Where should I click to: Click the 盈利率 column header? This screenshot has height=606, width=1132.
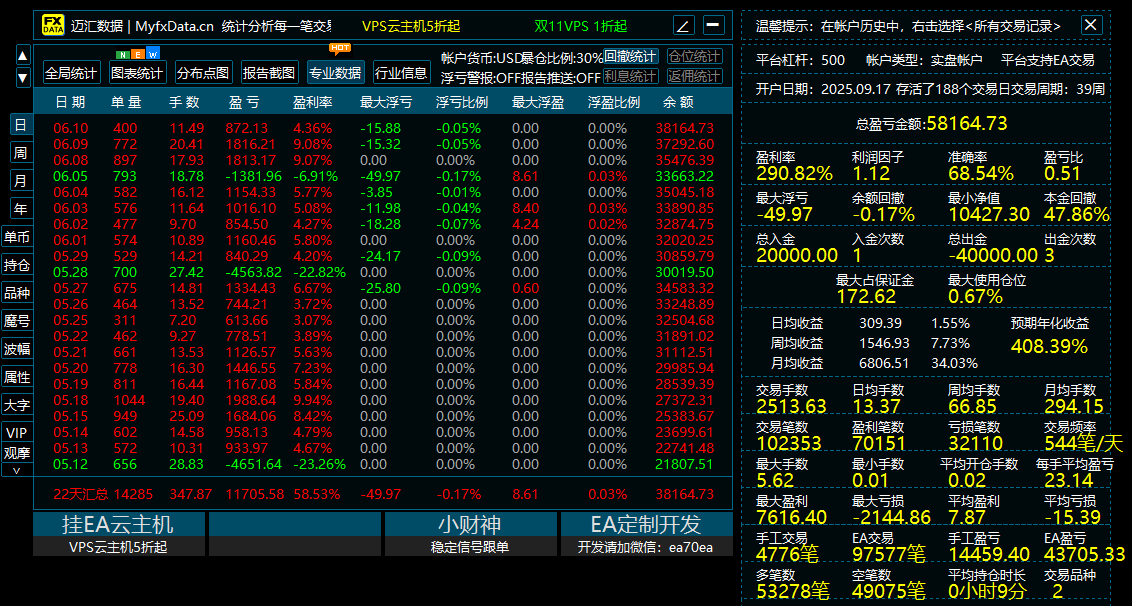coord(313,103)
